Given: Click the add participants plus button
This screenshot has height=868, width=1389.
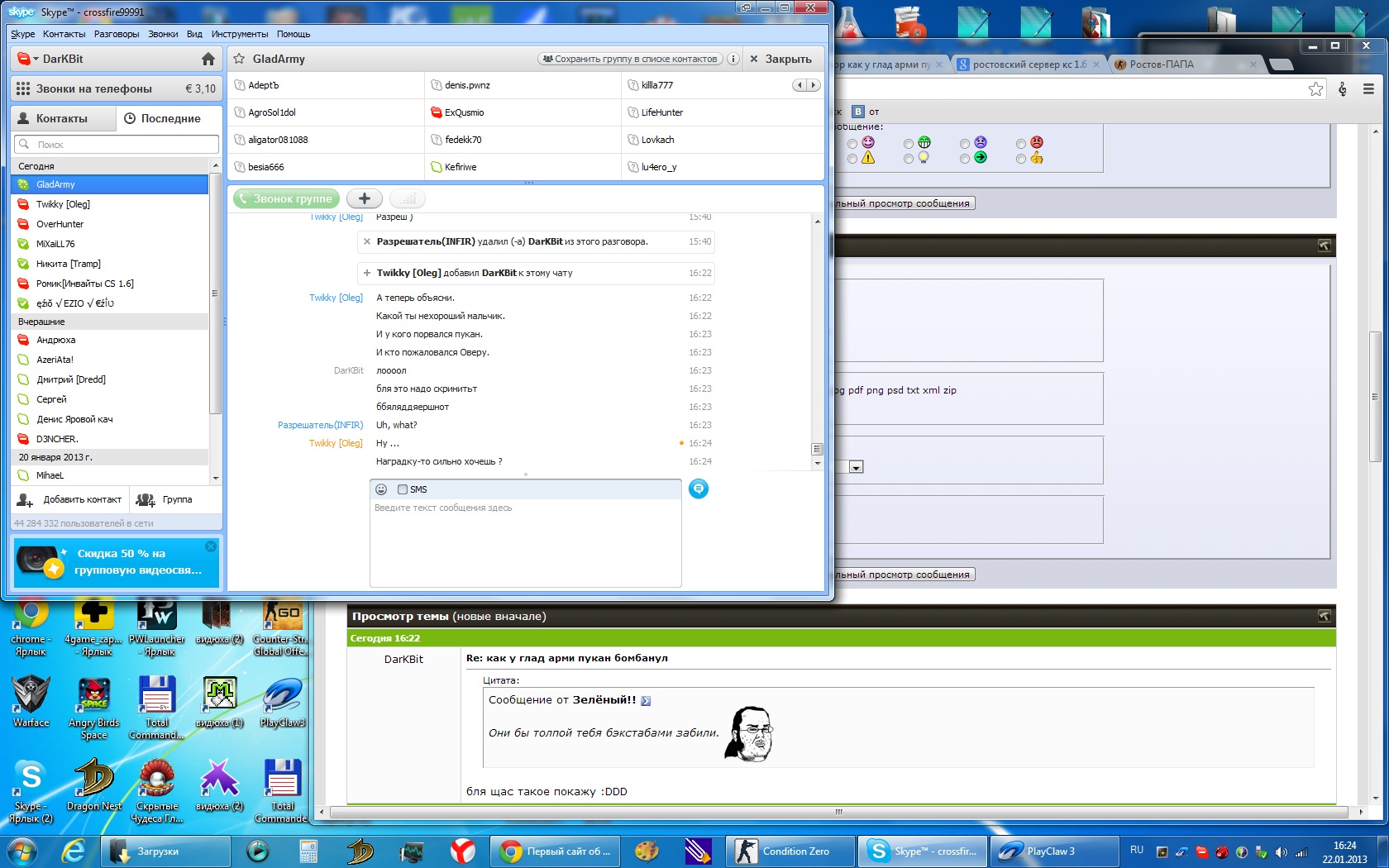Looking at the screenshot, I should pyautogui.click(x=364, y=198).
